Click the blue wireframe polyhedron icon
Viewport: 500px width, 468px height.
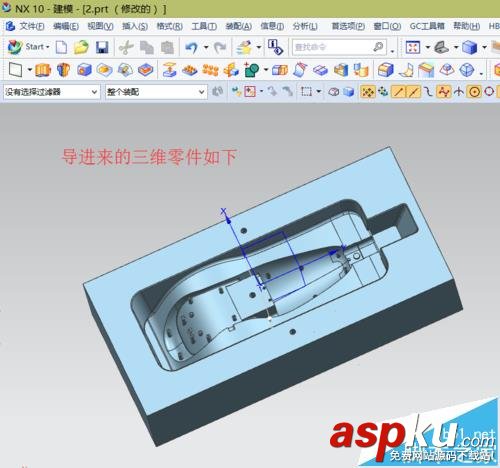pyautogui.click(x=467, y=70)
